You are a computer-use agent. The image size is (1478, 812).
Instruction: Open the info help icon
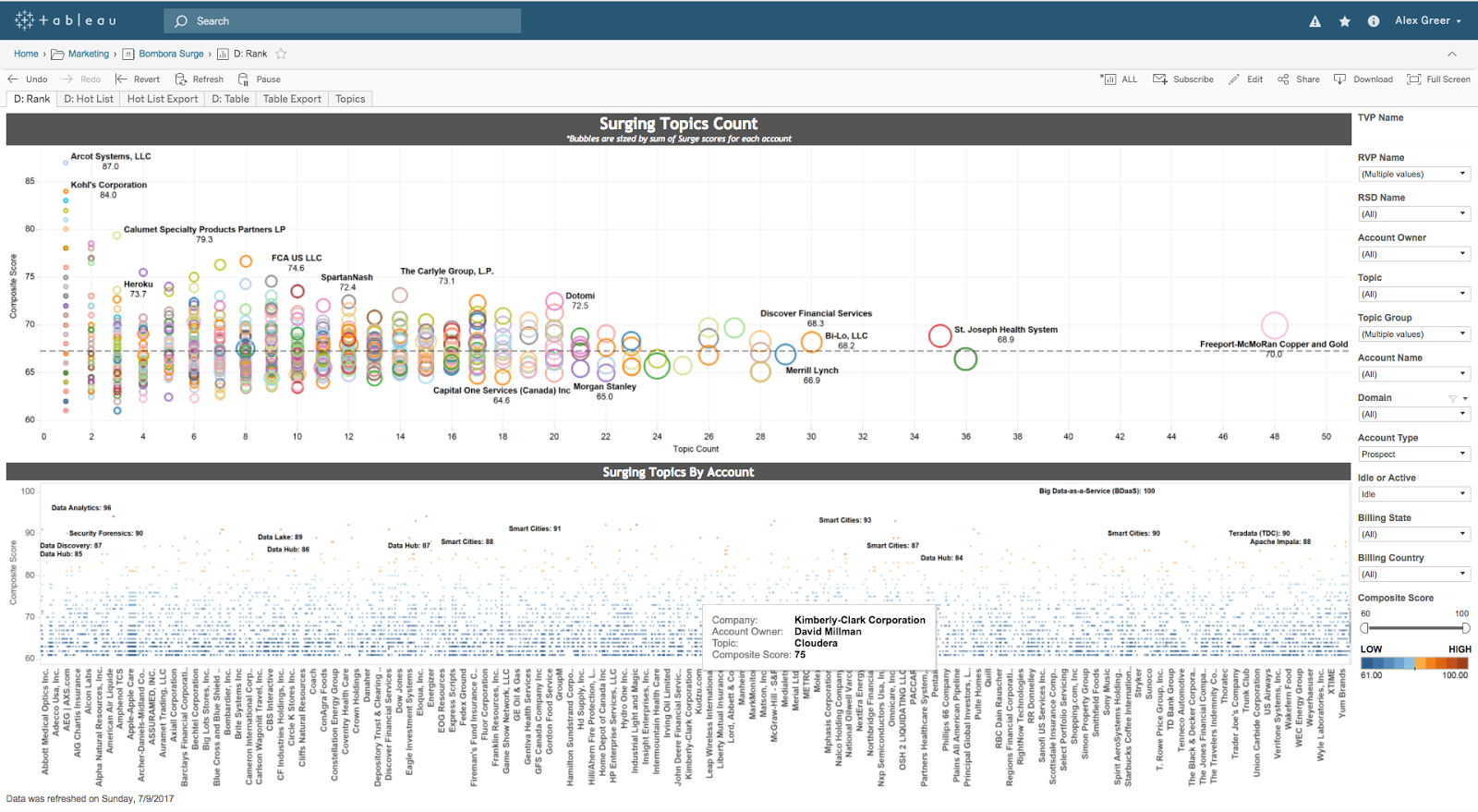coord(1374,21)
